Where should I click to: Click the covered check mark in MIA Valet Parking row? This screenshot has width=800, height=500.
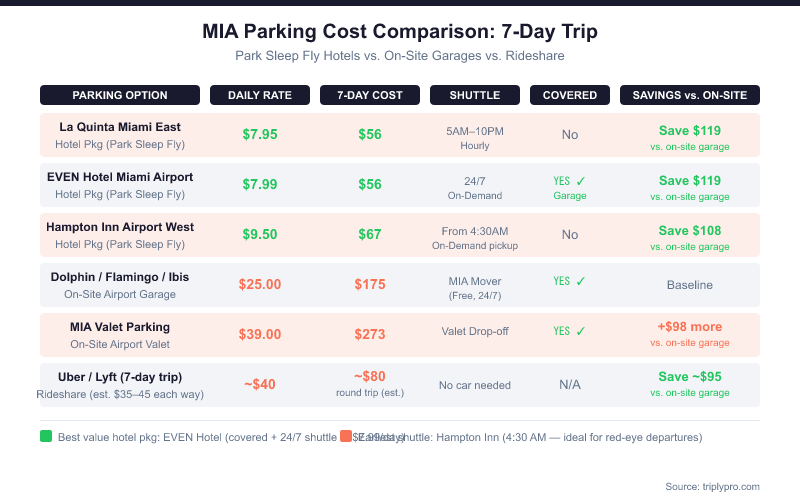coord(581,331)
